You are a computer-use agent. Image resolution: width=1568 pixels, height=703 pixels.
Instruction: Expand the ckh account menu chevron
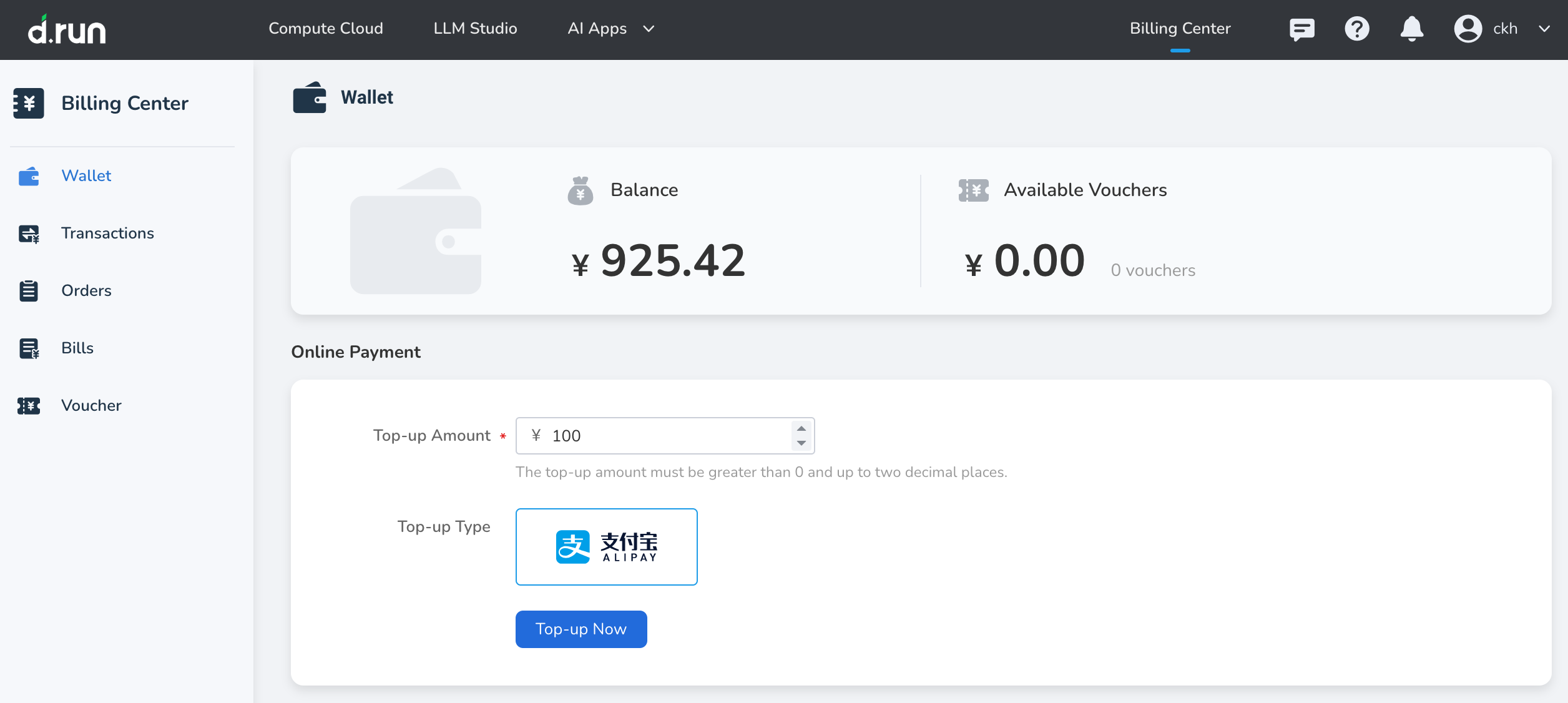(1544, 29)
